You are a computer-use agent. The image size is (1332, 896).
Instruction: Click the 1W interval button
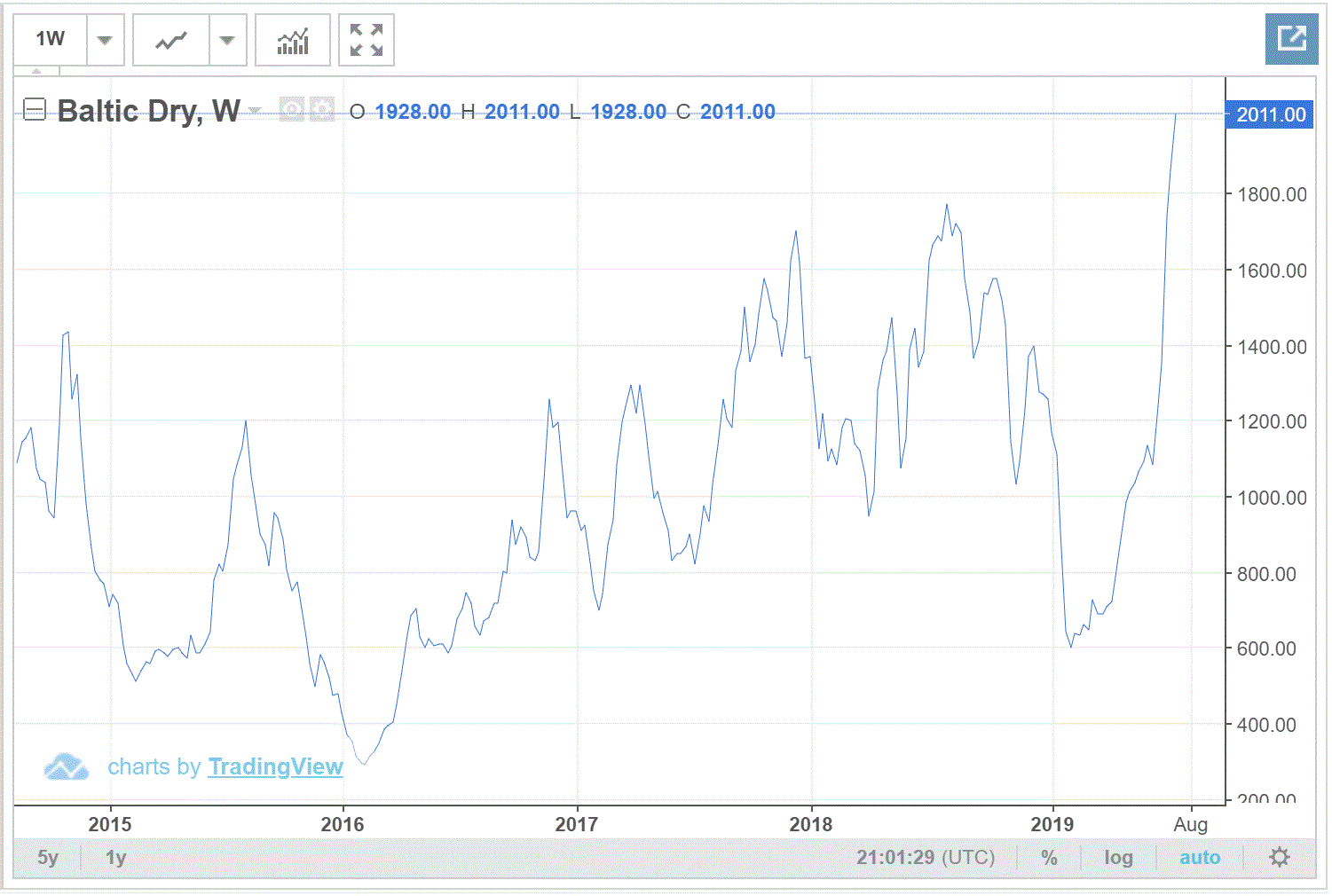pos(51,40)
